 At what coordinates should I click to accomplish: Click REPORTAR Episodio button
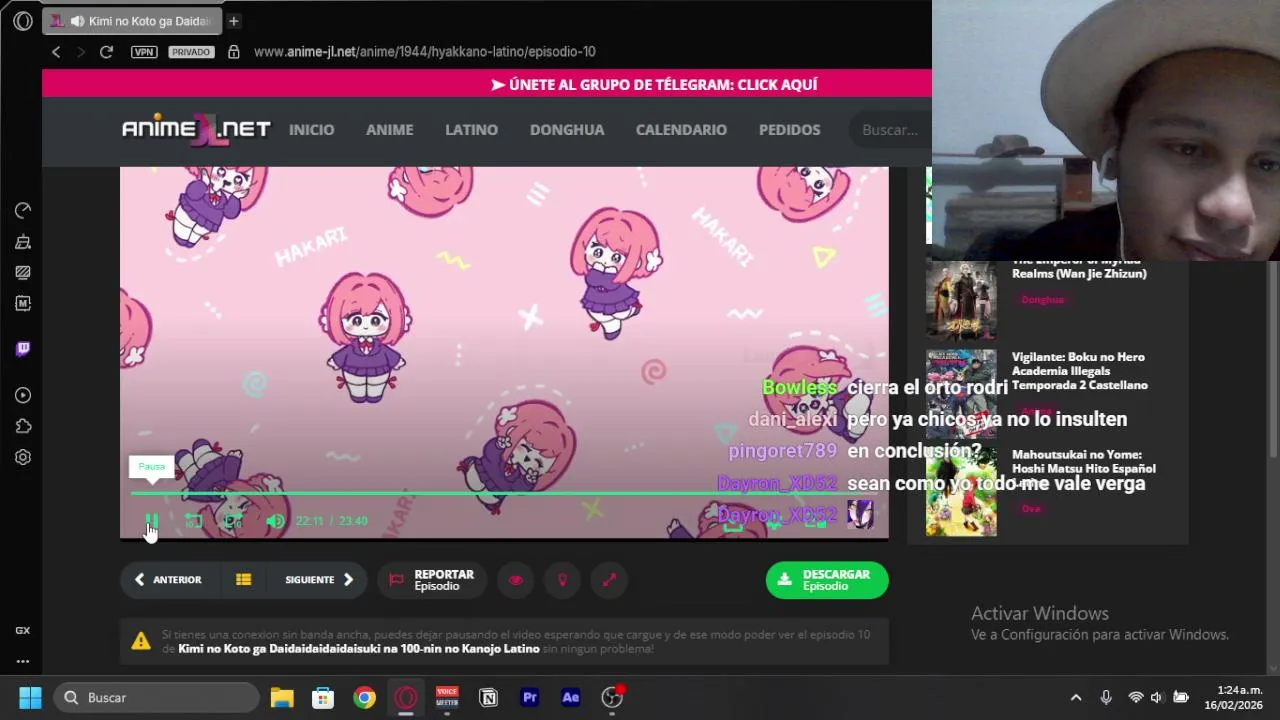tap(432, 580)
